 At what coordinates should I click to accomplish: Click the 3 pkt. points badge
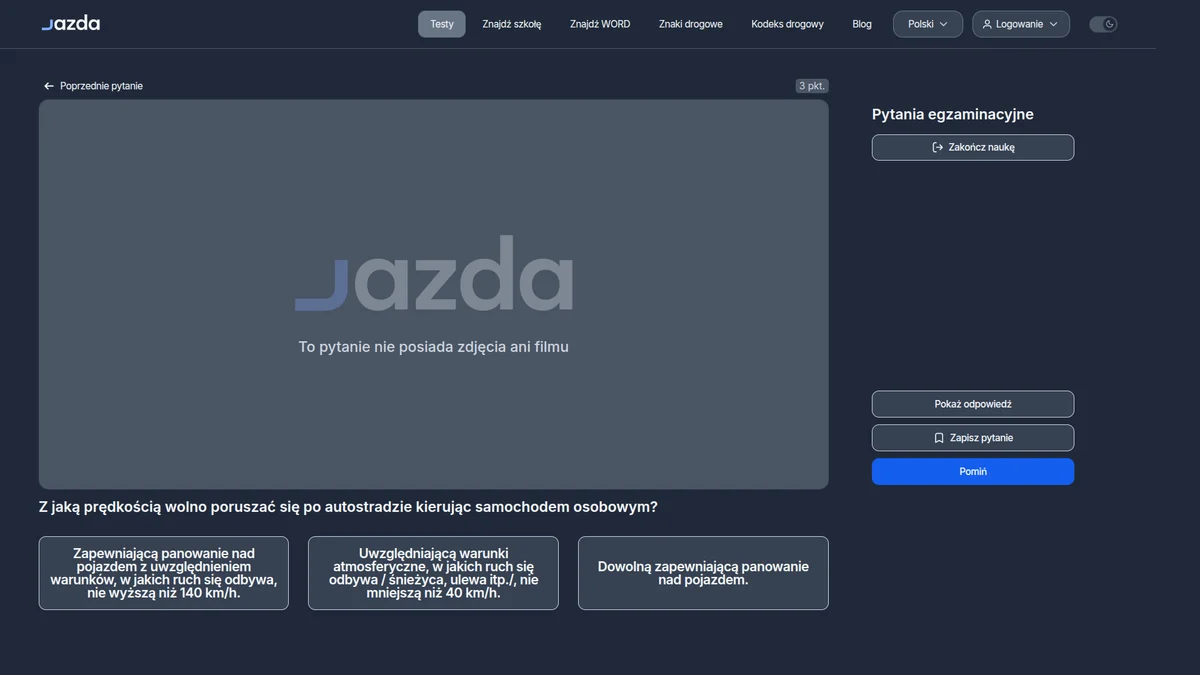pos(812,86)
